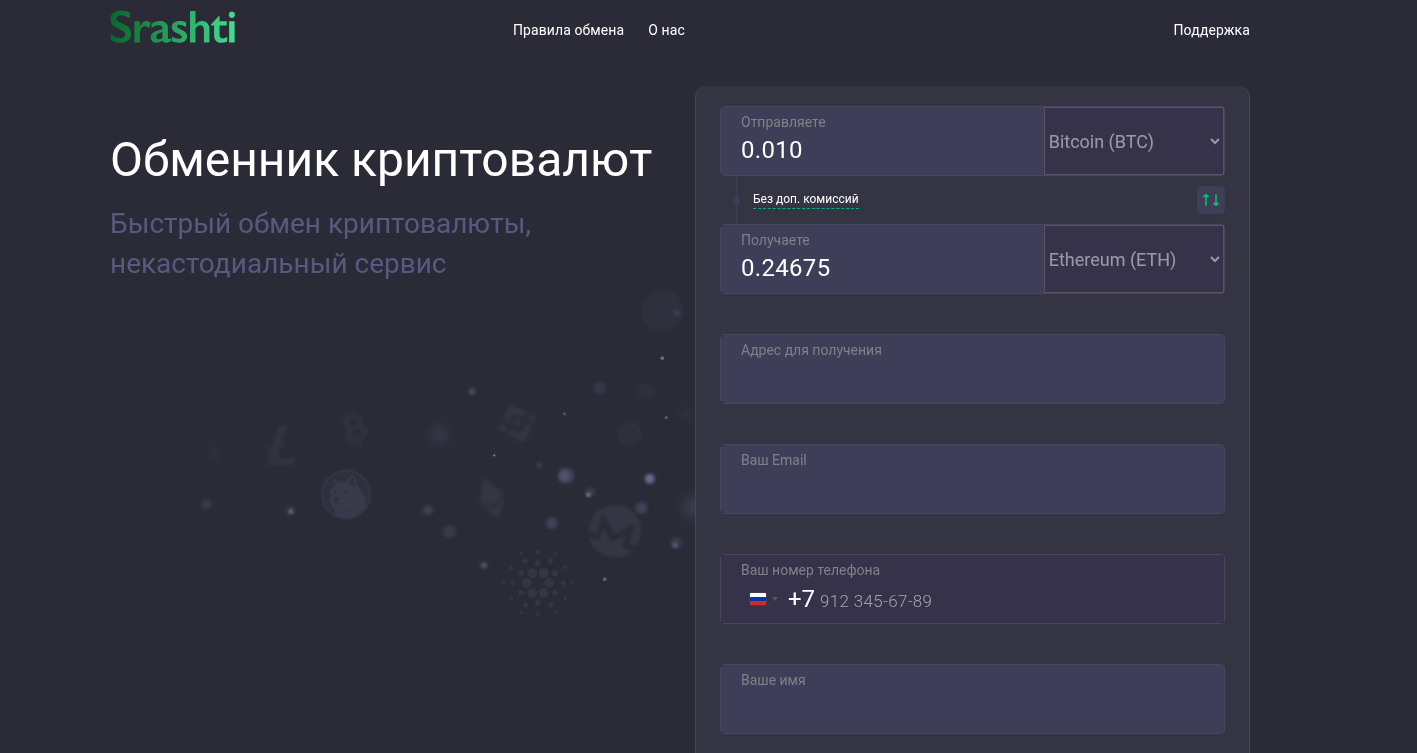The width and height of the screenshot is (1417, 753).
Task: Open the Bitcoin (BTC) currency dropdown
Action: coord(1133,141)
